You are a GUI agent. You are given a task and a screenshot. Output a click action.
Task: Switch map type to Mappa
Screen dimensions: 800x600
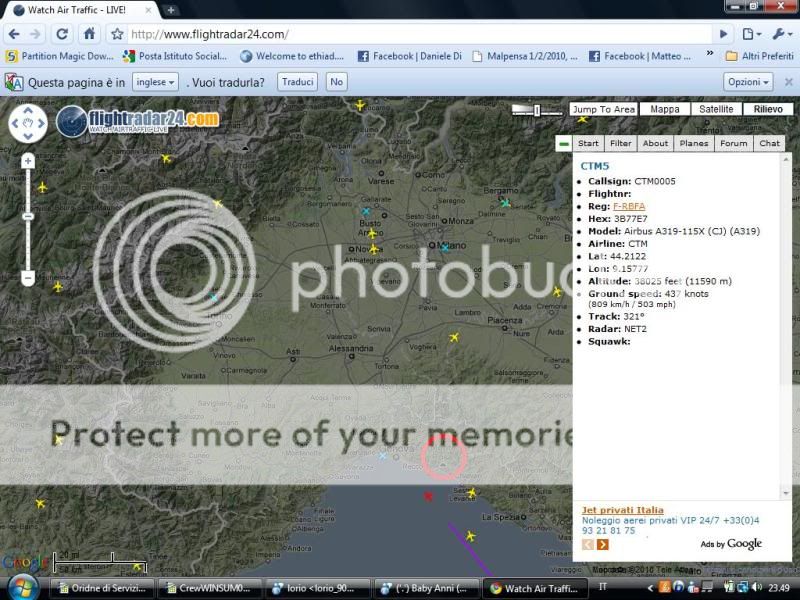(665, 109)
